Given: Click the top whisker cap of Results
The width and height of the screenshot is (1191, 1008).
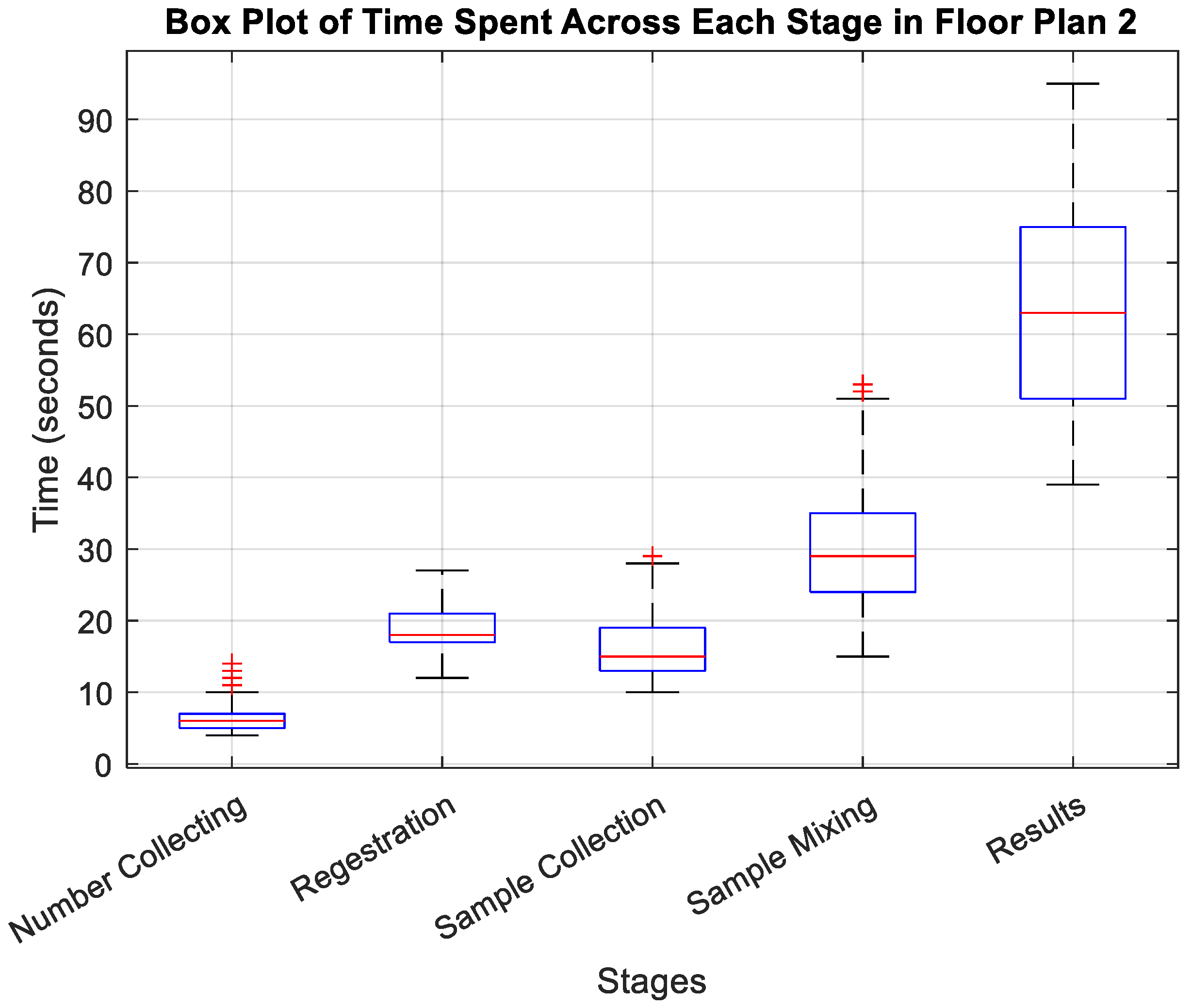Looking at the screenshot, I should click(1073, 84).
